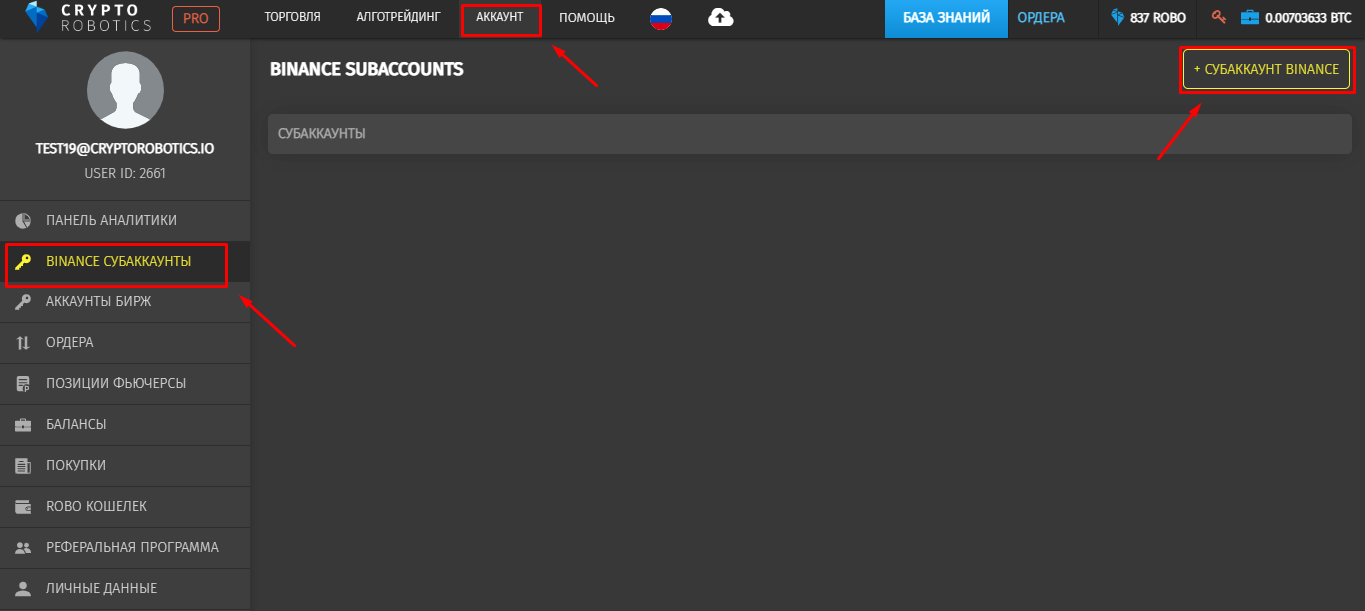Image resolution: width=1365 pixels, height=611 pixels.
Task: Open the Помощь menu
Action: (587, 18)
